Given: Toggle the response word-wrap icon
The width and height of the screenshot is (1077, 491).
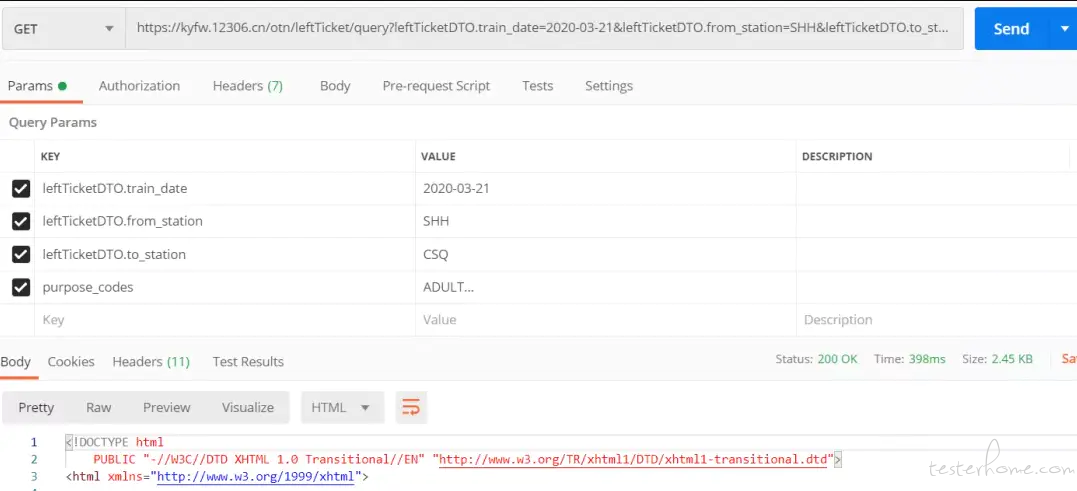Looking at the screenshot, I should click(411, 407).
